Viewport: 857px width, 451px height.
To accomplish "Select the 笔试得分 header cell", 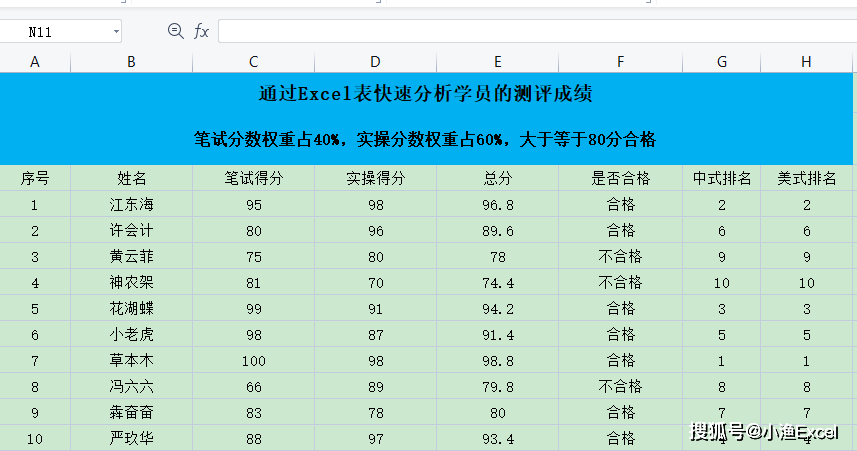I will click(x=254, y=178).
